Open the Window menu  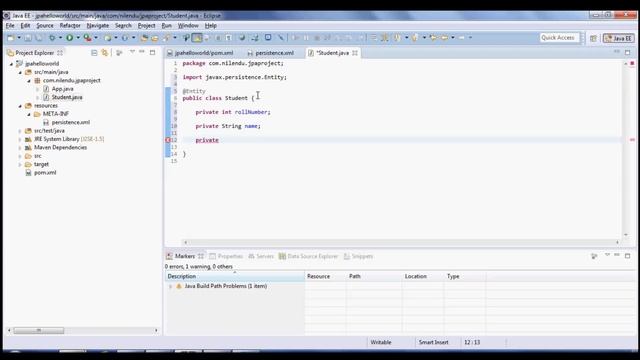pos(188,25)
